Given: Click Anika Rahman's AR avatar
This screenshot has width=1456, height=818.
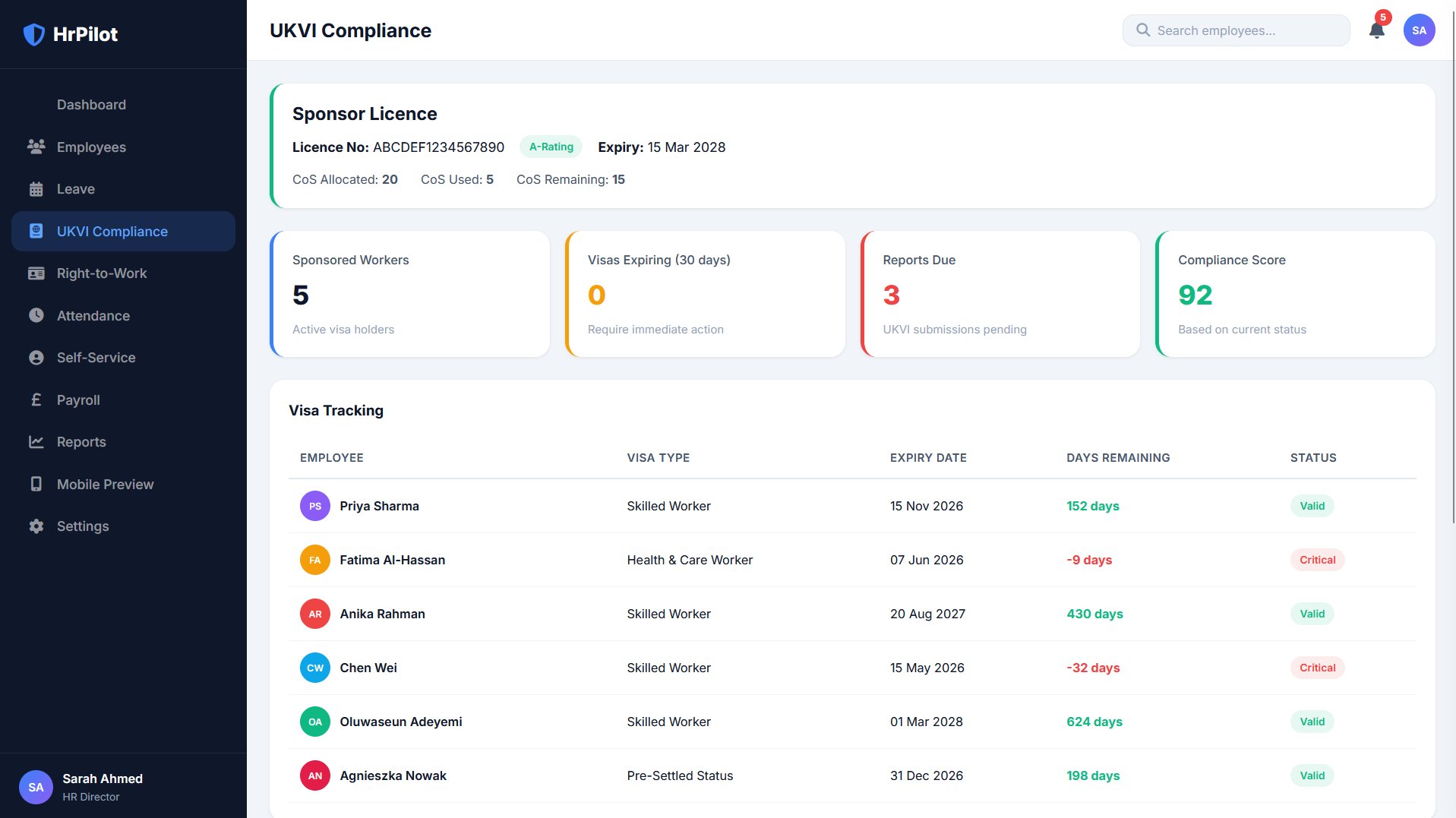Looking at the screenshot, I should pos(315,614).
